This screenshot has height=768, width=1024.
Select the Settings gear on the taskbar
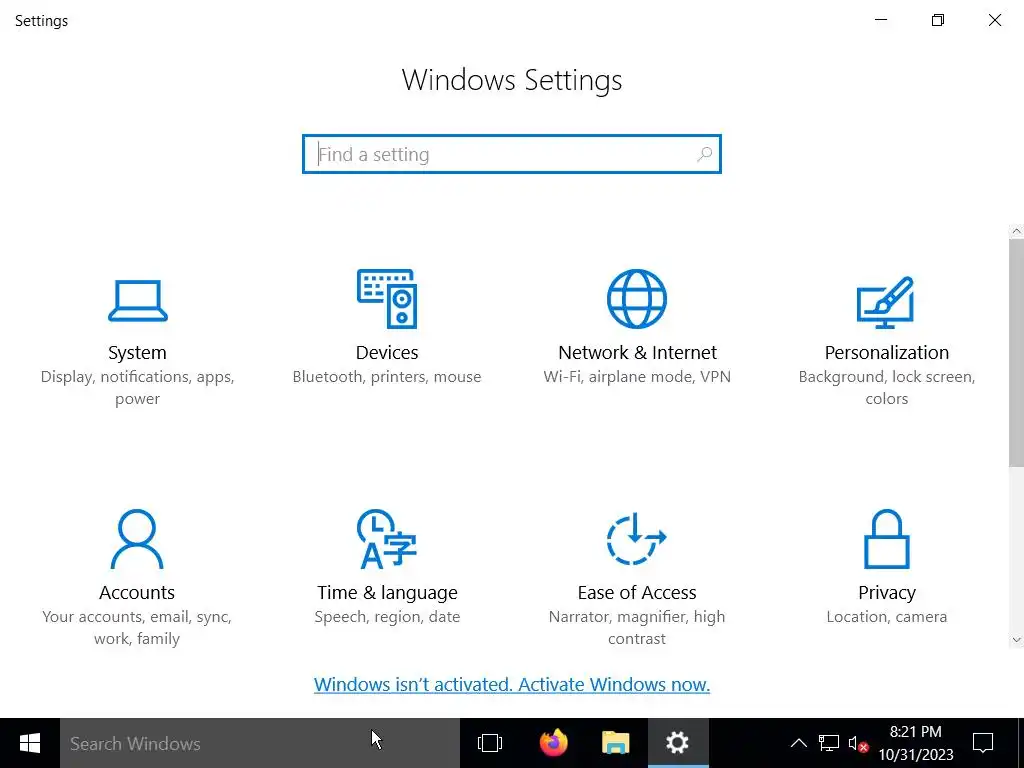[x=678, y=743]
